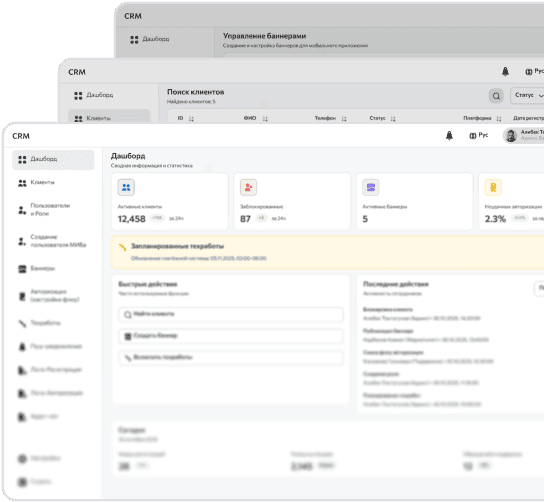Open Создание пользователя МИБа page
Image resolution: width=544 pixels, height=502 pixels.
click(x=53, y=241)
